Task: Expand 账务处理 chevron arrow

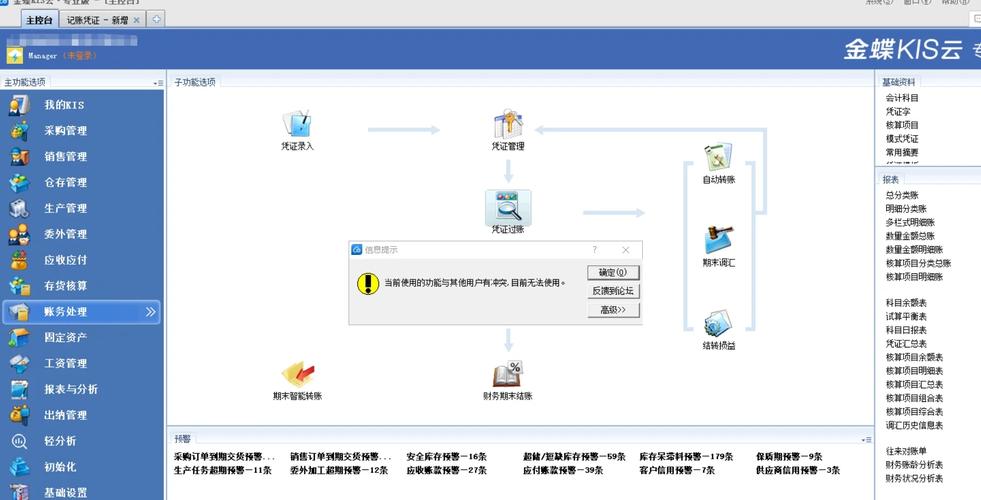Action: [150, 312]
